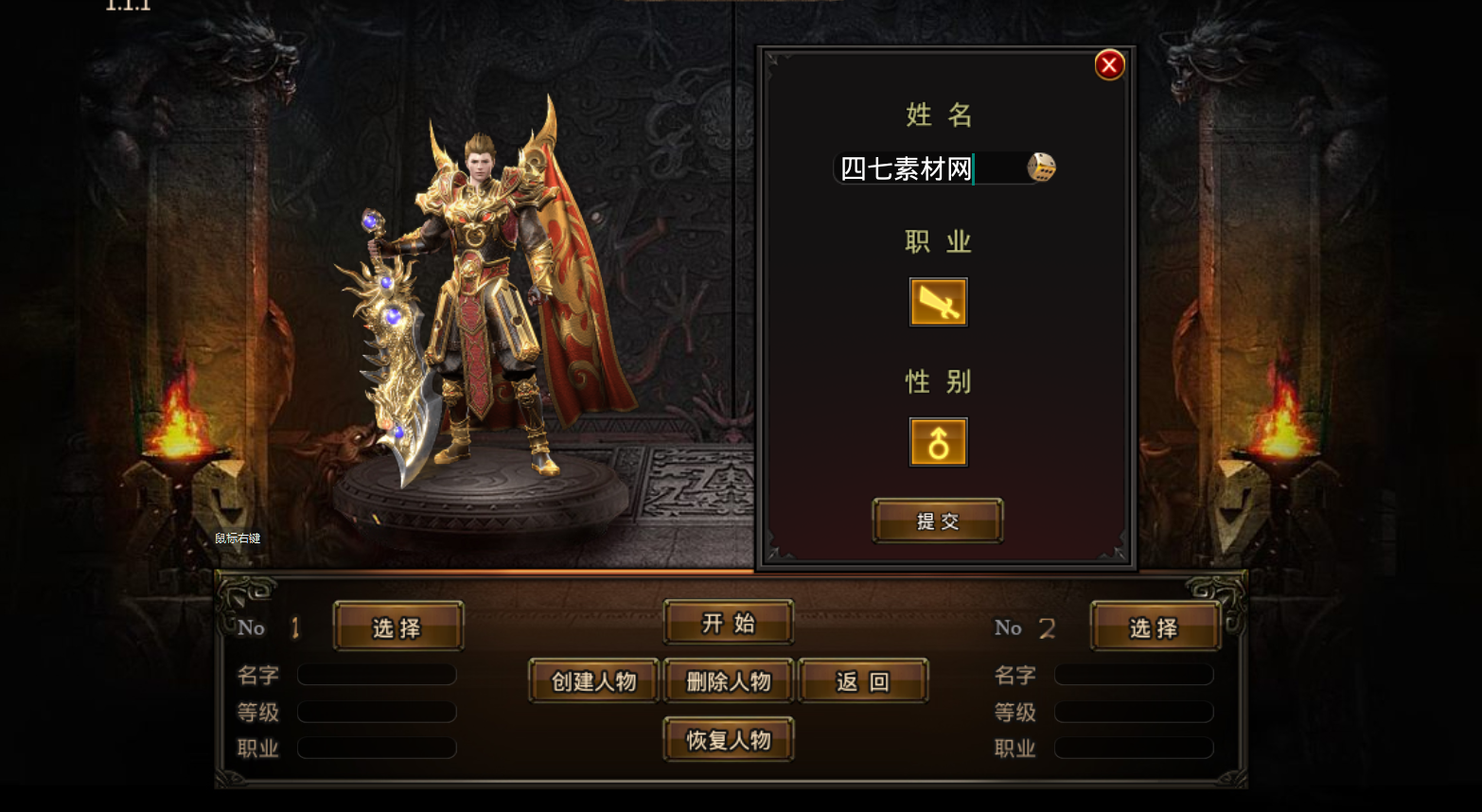Click the dice icon to randomize name
The width and height of the screenshot is (1482, 812).
[1041, 168]
